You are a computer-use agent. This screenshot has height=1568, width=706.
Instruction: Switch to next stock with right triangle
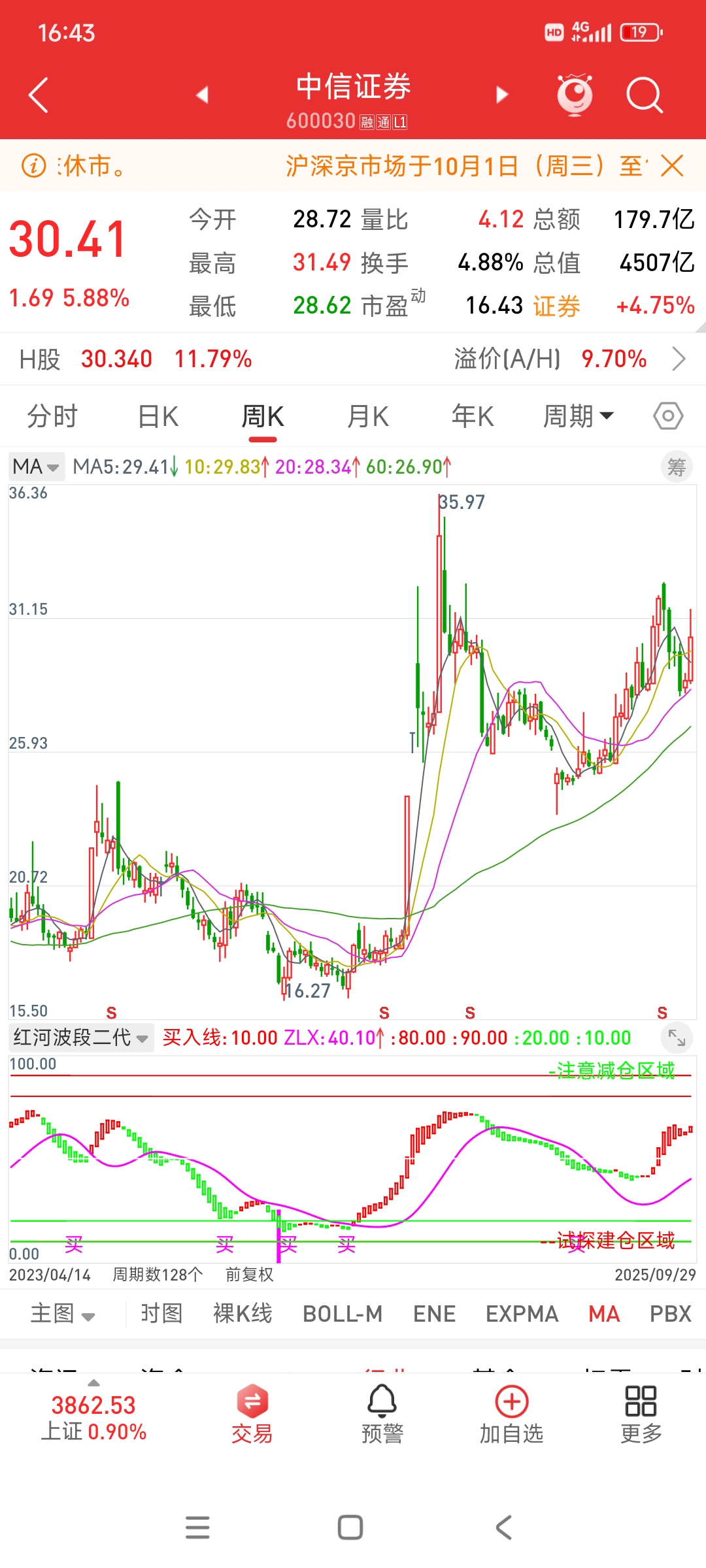[501, 95]
